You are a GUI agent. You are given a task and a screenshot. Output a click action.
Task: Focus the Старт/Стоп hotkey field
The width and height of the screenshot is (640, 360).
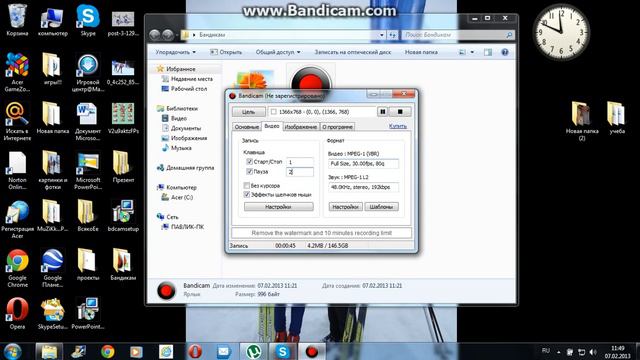point(300,162)
